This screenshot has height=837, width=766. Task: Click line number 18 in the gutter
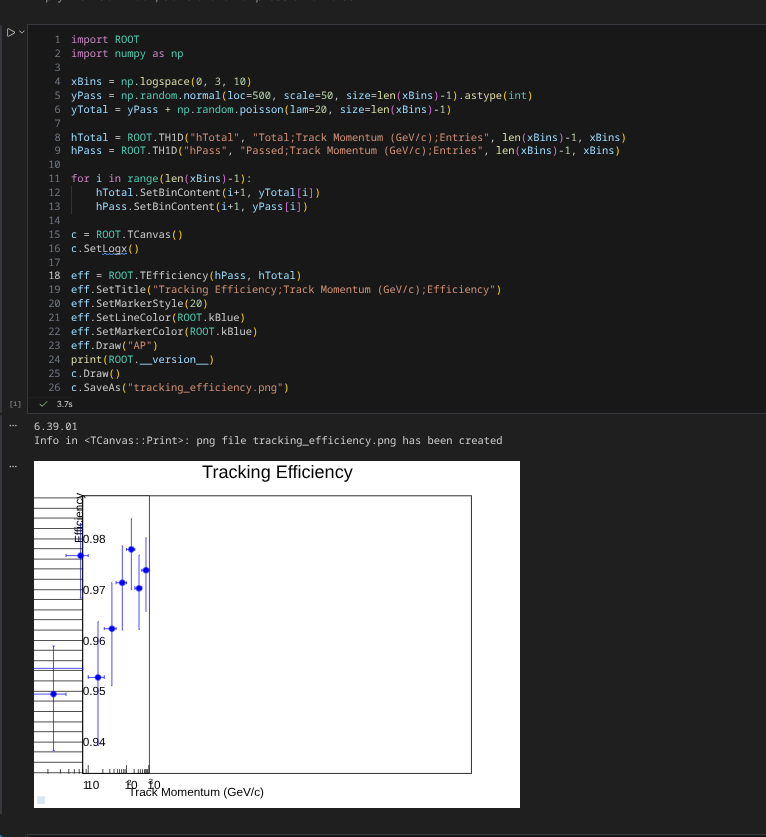click(54, 275)
